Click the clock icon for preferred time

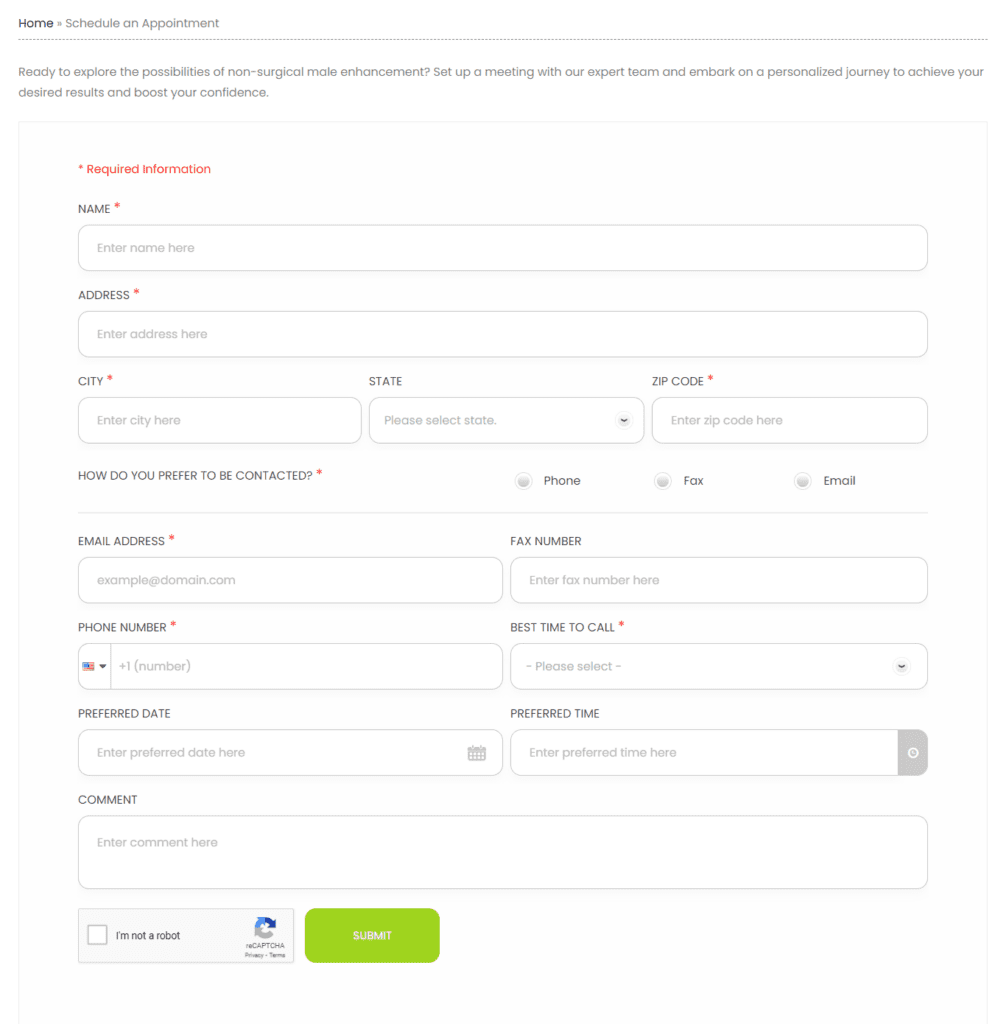click(912, 753)
